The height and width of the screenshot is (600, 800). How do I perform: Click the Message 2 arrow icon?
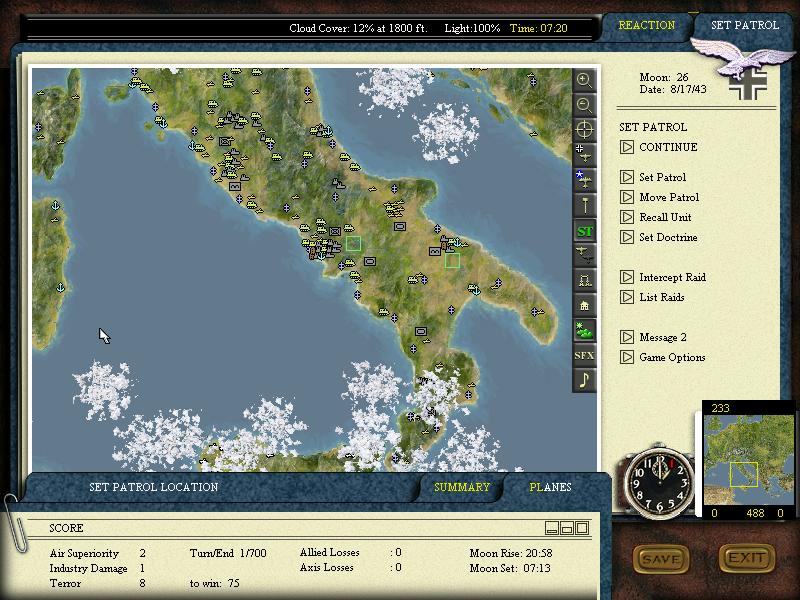(x=627, y=337)
